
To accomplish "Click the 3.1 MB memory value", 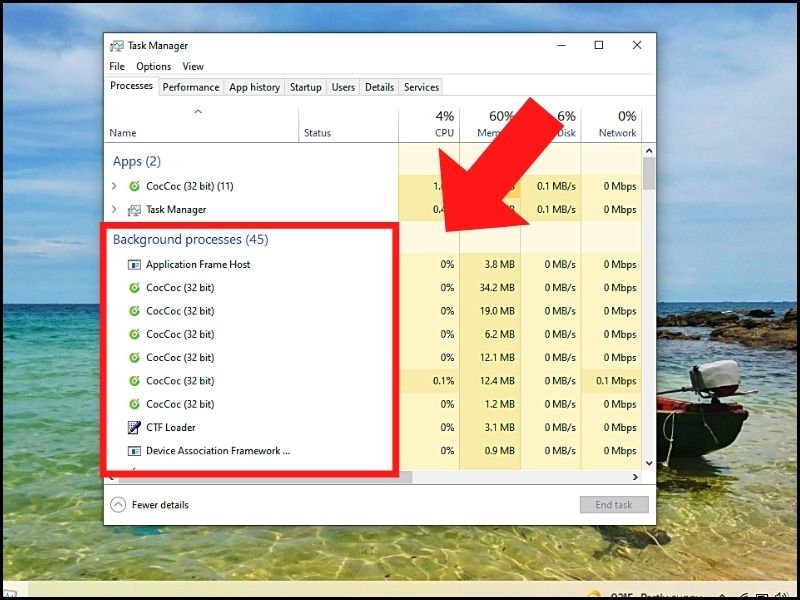I will (x=500, y=428).
